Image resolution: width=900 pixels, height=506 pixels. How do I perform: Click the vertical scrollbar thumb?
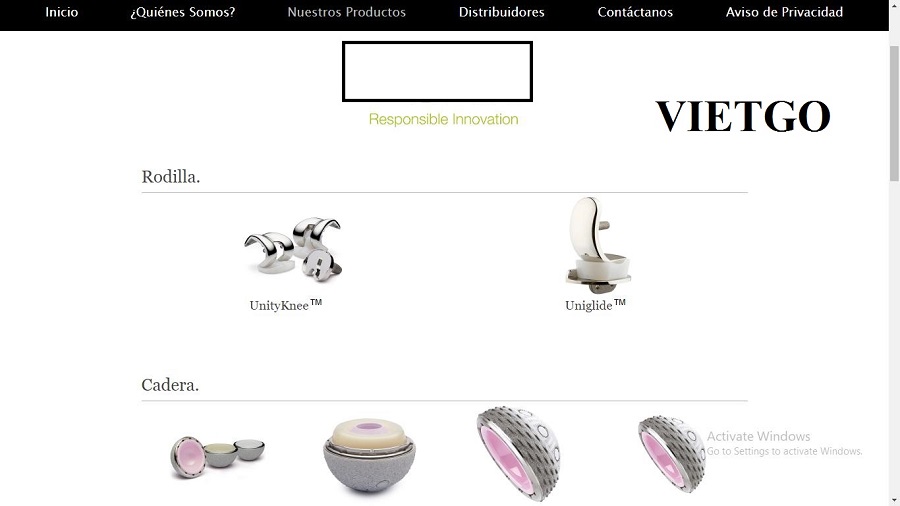click(x=894, y=113)
